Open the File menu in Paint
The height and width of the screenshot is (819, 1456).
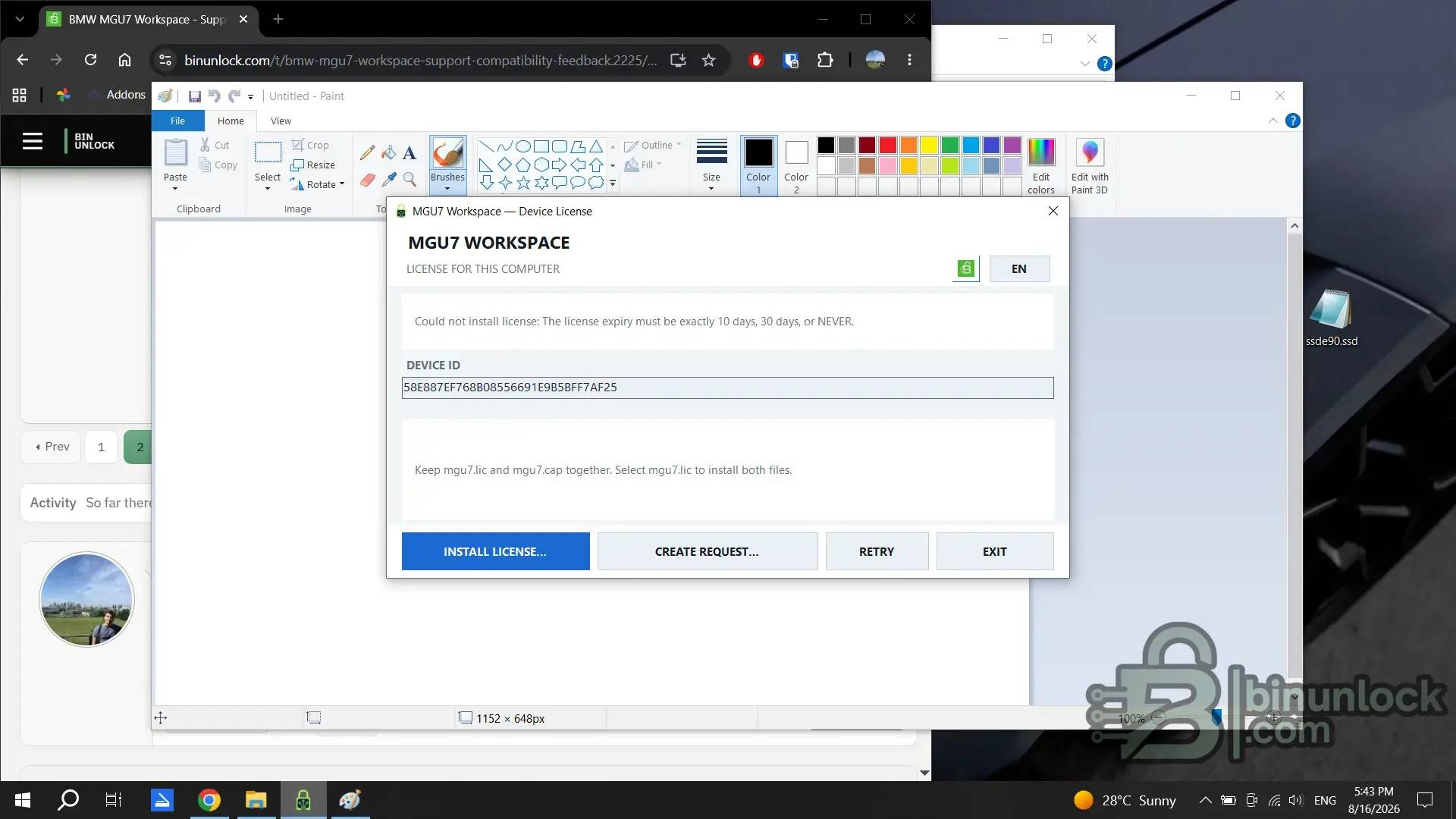177,121
